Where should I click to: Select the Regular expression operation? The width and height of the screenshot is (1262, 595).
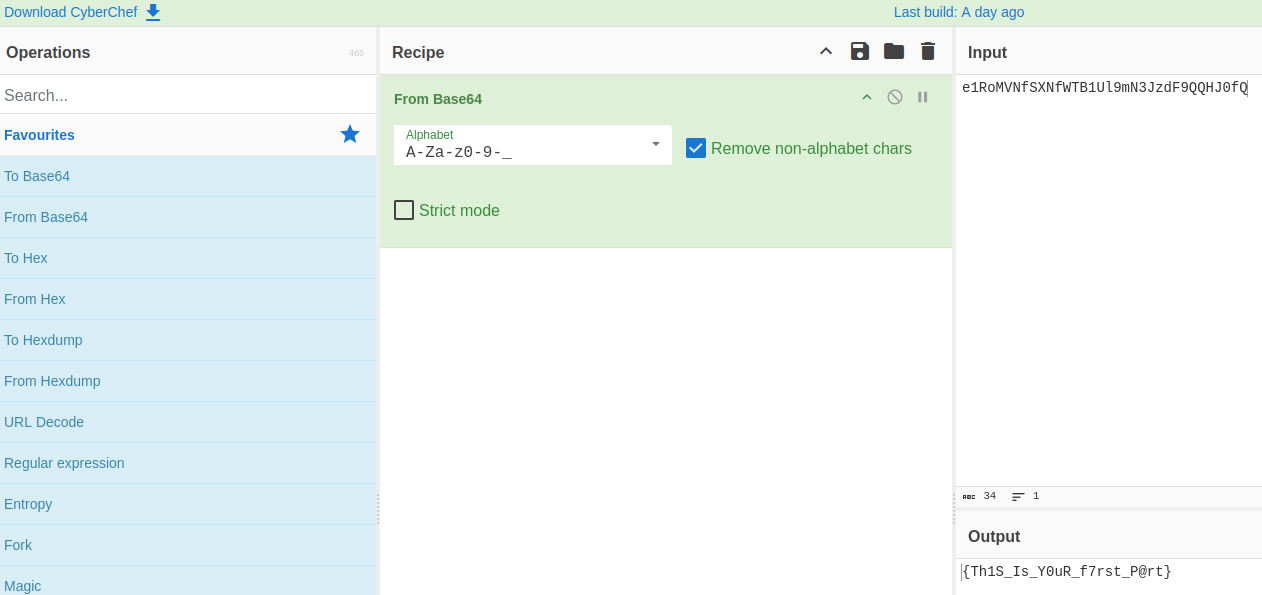(x=188, y=463)
